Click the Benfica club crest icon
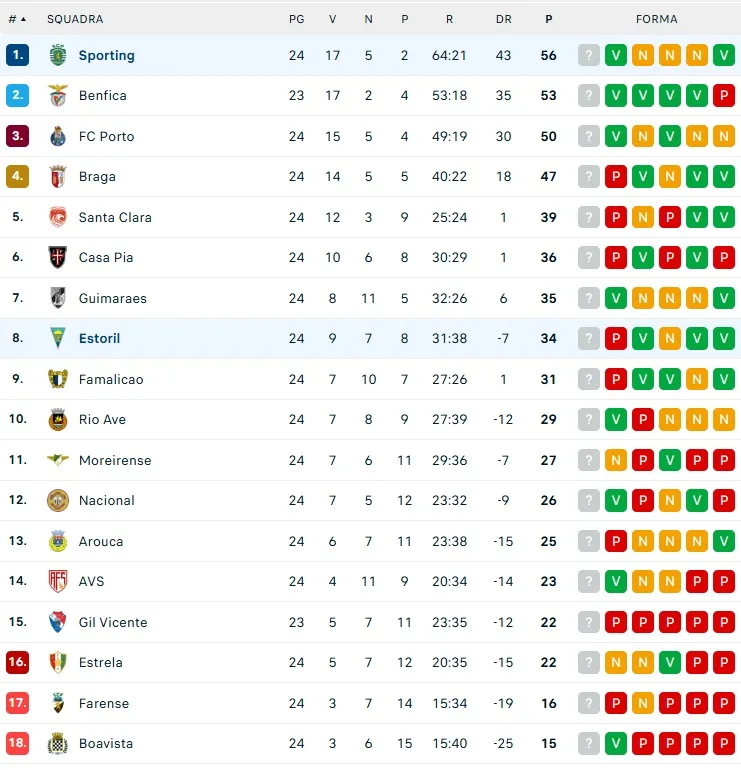This screenshot has width=741, height=770. tap(58, 96)
